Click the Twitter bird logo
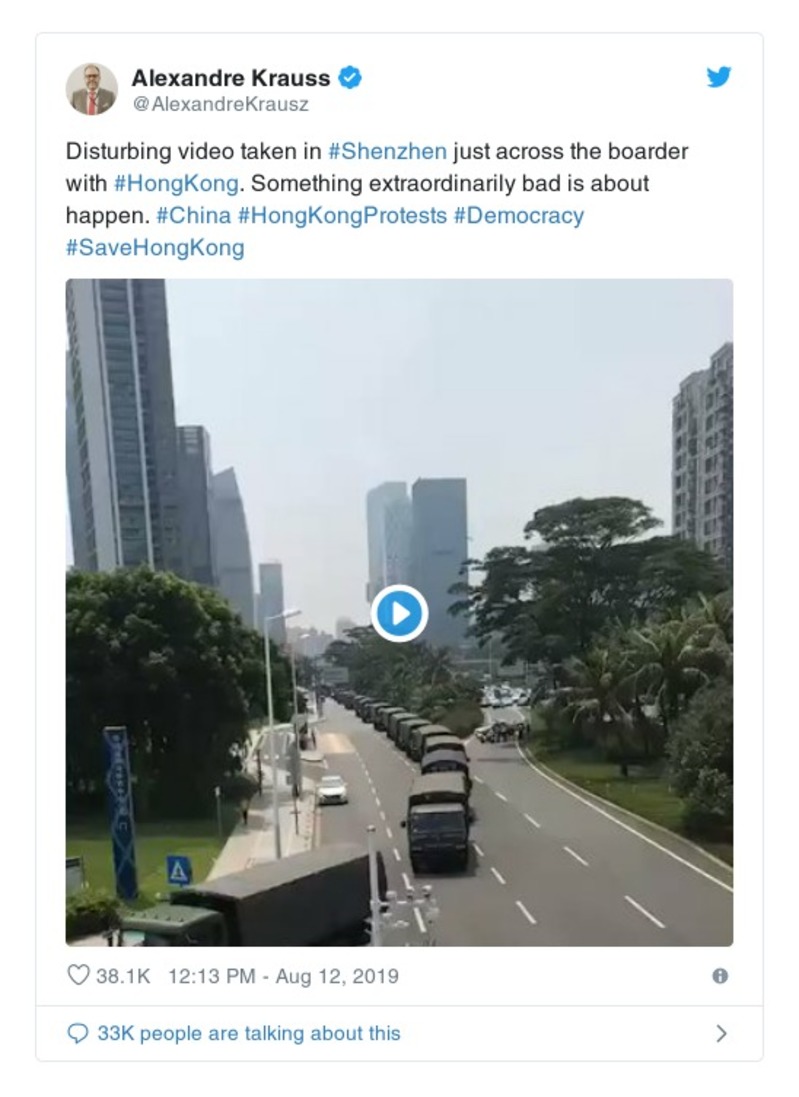Image resolution: width=799 pixels, height=1097 pixels. click(x=718, y=77)
